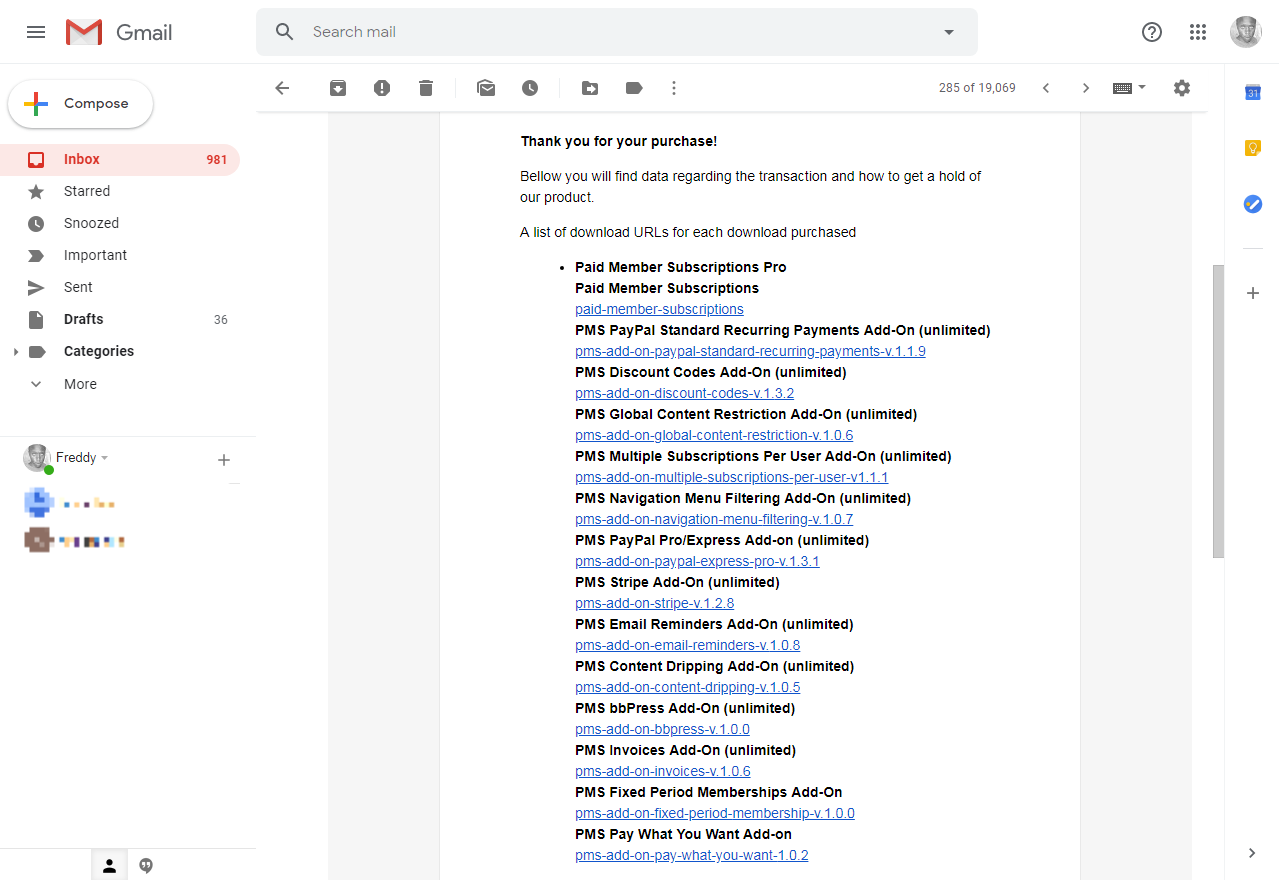Open the pms-add-on-email-reminders-v.1.0.8 link

click(x=687, y=645)
